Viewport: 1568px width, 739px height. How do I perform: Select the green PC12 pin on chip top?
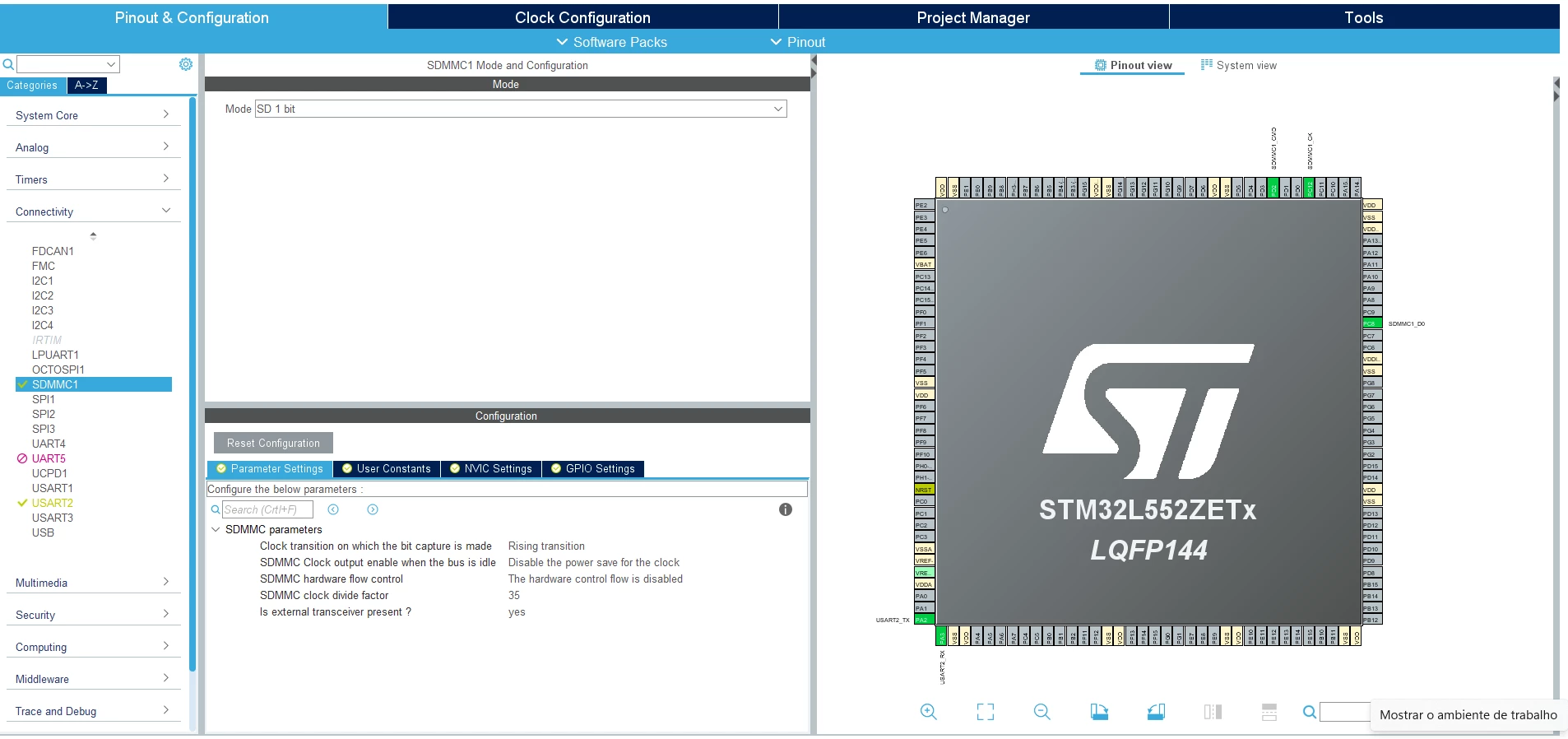point(1310,188)
